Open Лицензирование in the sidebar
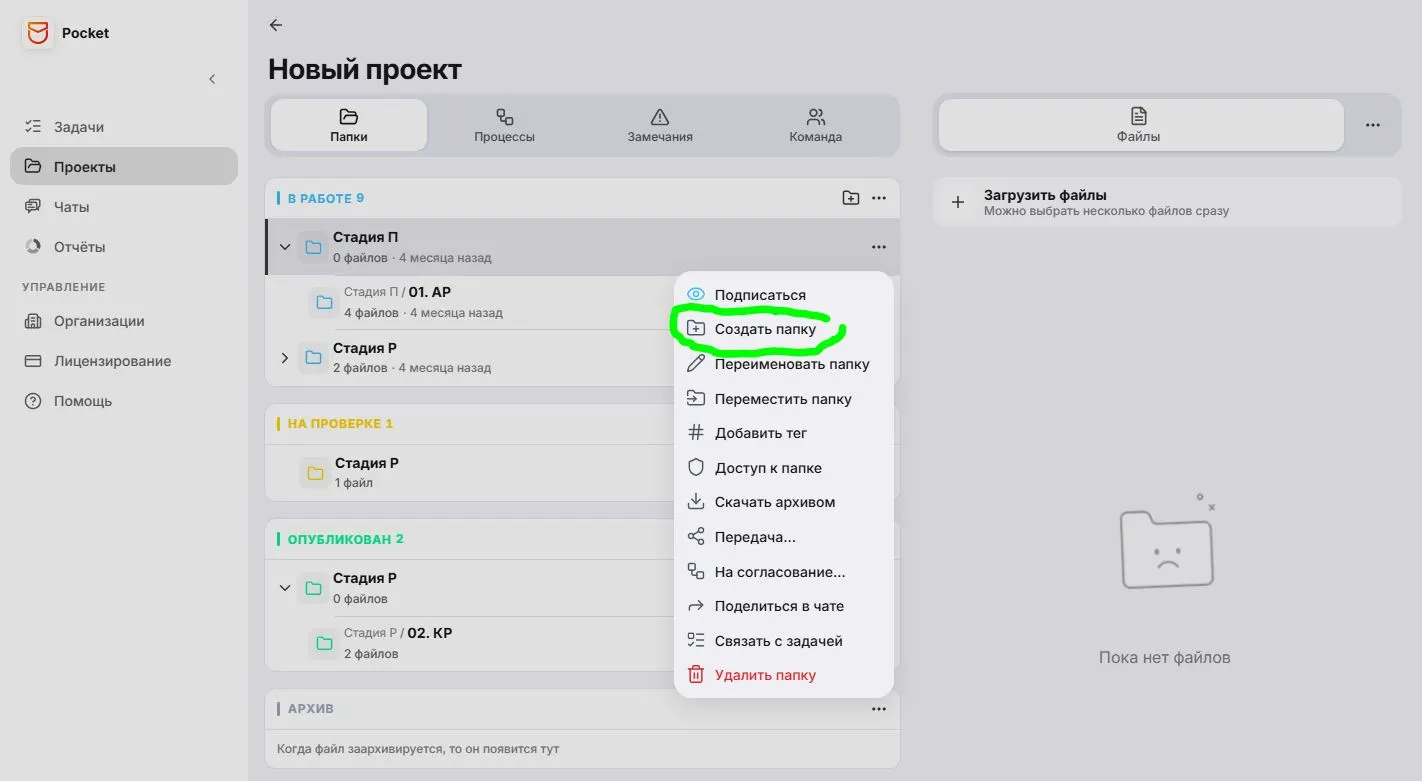The width and height of the screenshot is (1422, 781). click(124, 361)
